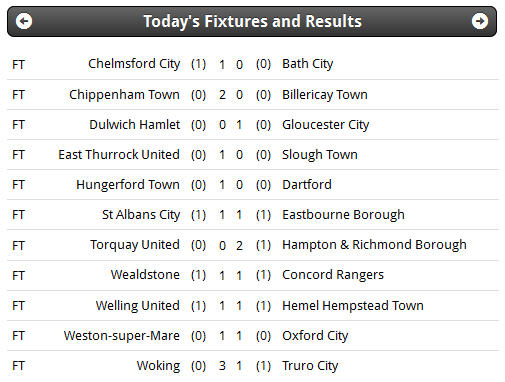The image size is (505, 382).
Task: Open Concord Rangers team link
Action: click(x=333, y=275)
